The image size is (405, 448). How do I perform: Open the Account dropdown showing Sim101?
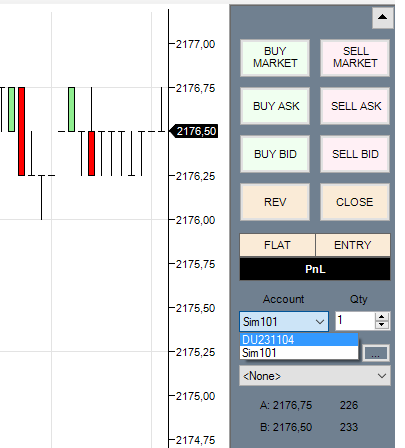(284, 322)
